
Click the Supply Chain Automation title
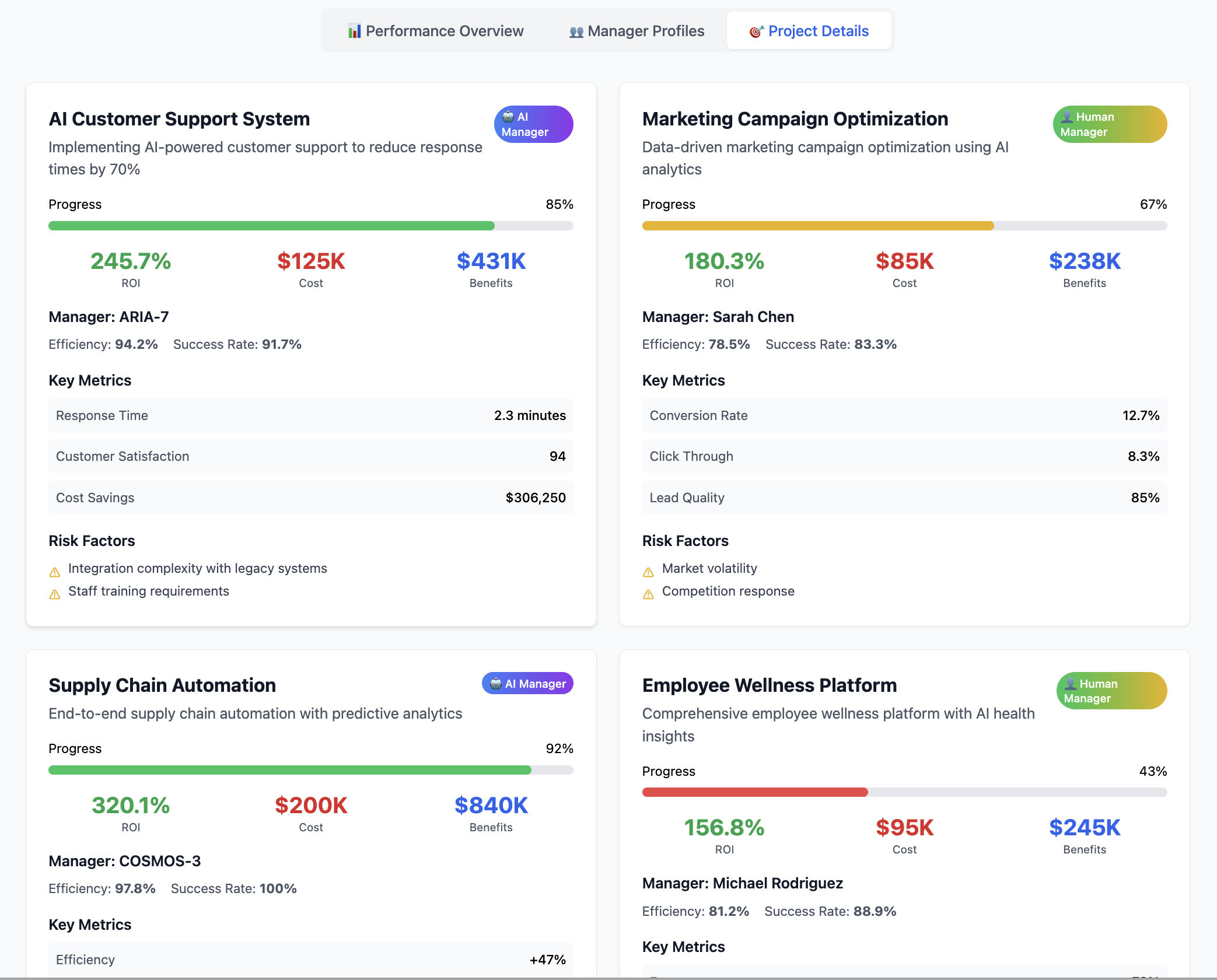pyautogui.click(x=162, y=685)
